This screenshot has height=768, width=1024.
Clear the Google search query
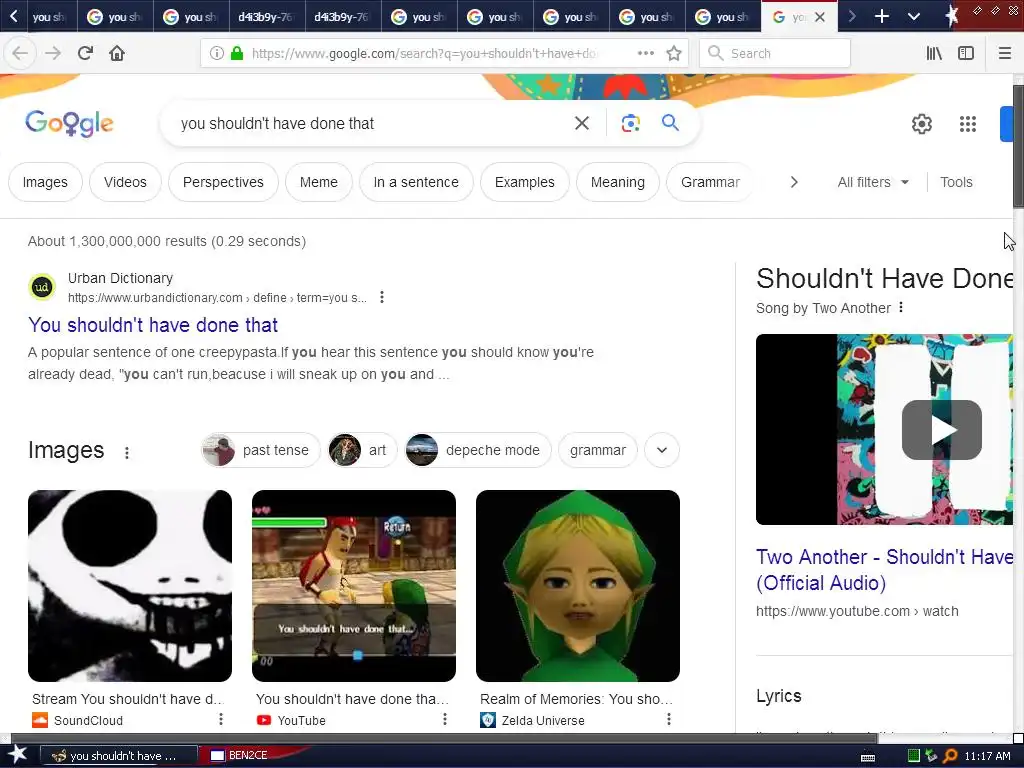581,123
